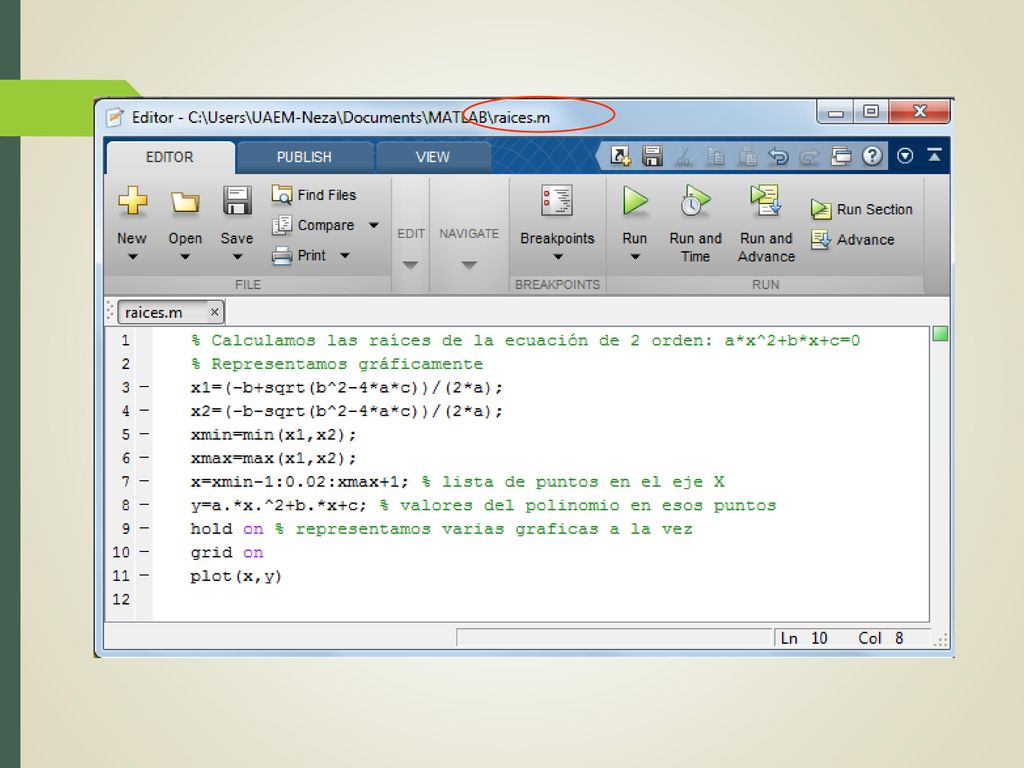The image size is (1024, 768).
Task: Expand the Print dropdown arrow
Action: [x=345, y=255]
